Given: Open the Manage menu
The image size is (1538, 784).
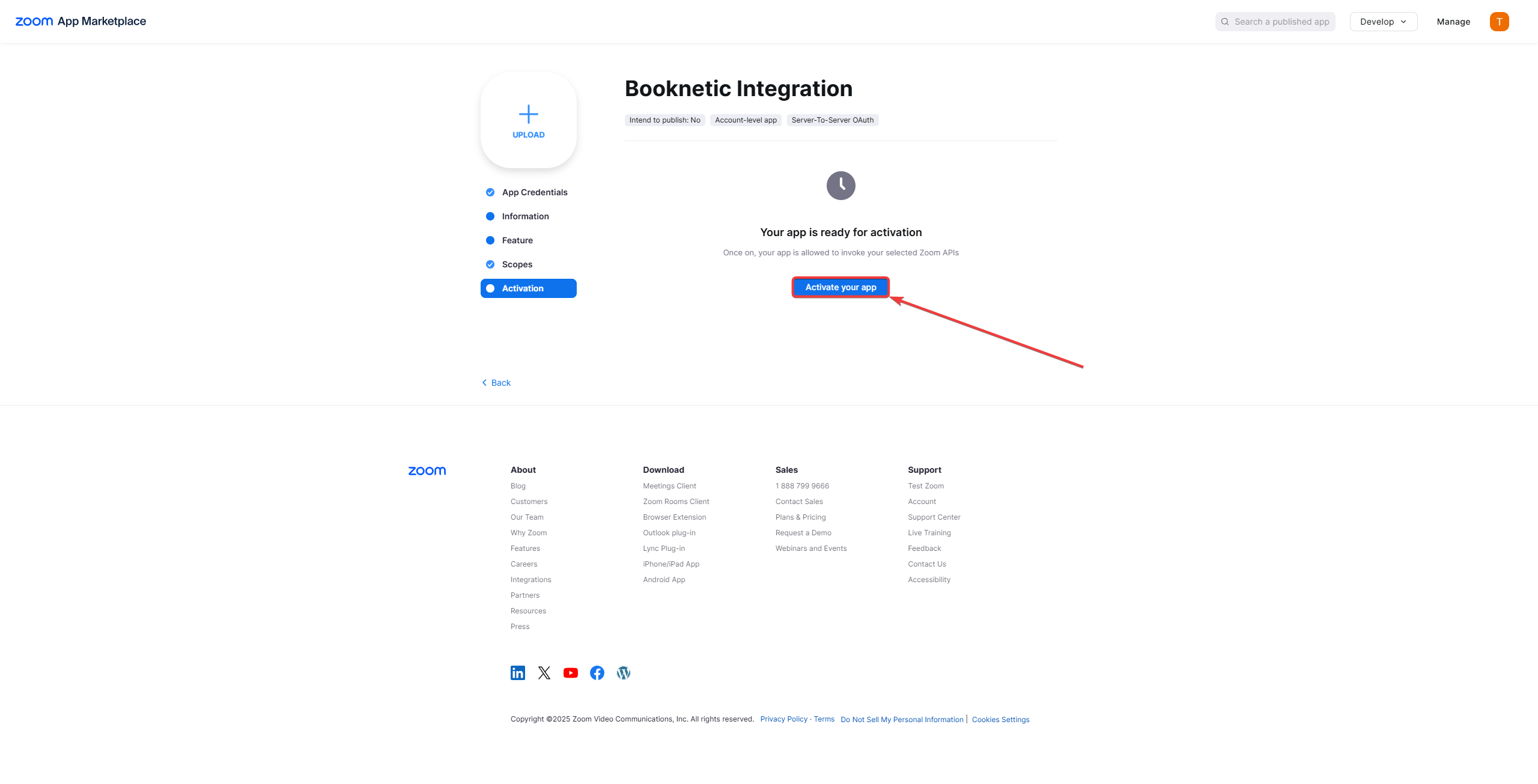Looking at the screenshot, I should 1453,22.
